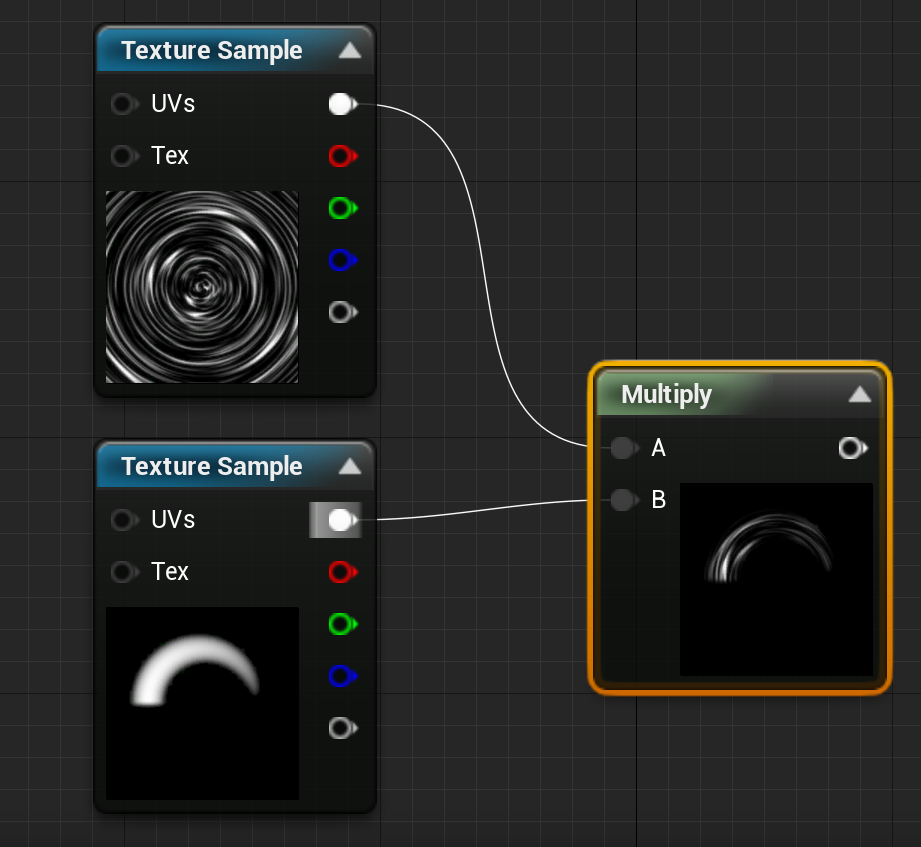921x847 pixels.
Task: Click the UVs input pin on the arc Texture Sample
Action: click(x=125, y=520)
